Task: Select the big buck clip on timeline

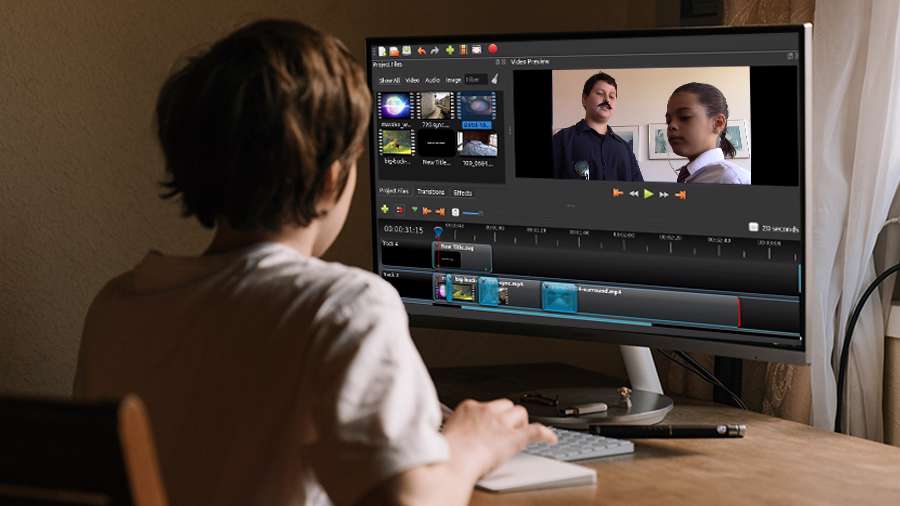Action: pos(462,288)
